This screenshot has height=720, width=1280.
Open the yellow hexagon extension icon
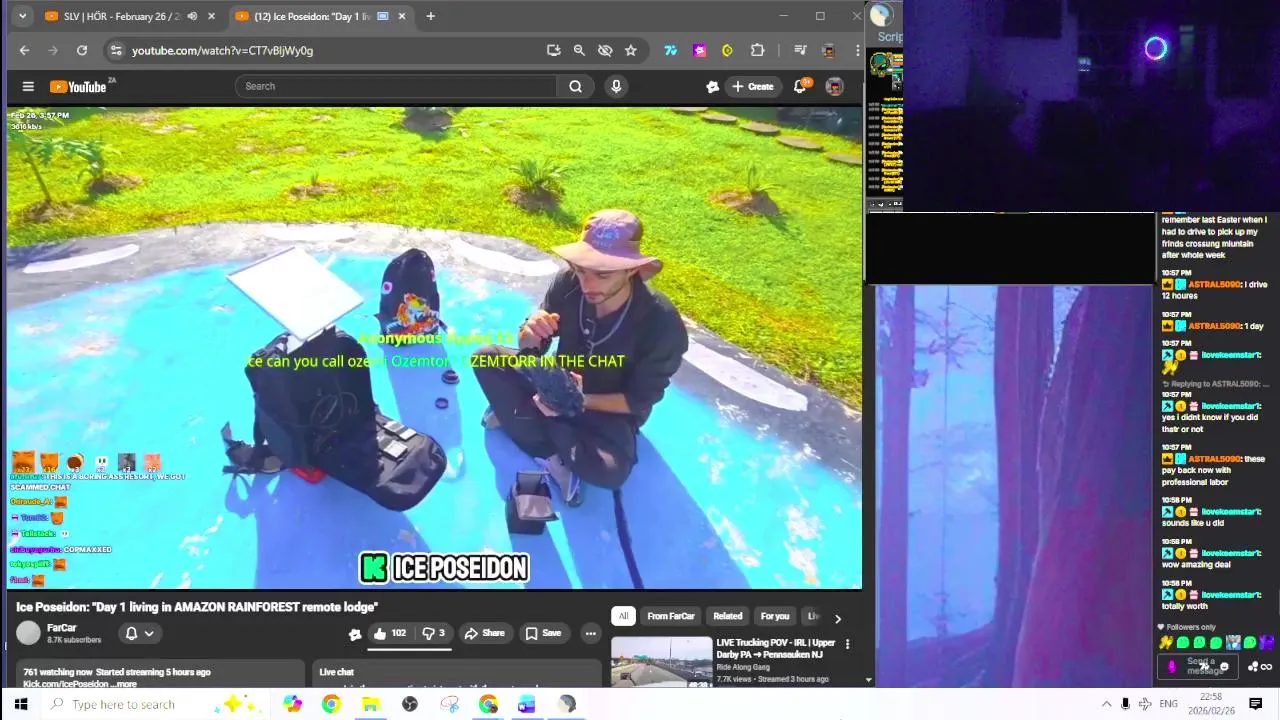click(x=728, y=50)
